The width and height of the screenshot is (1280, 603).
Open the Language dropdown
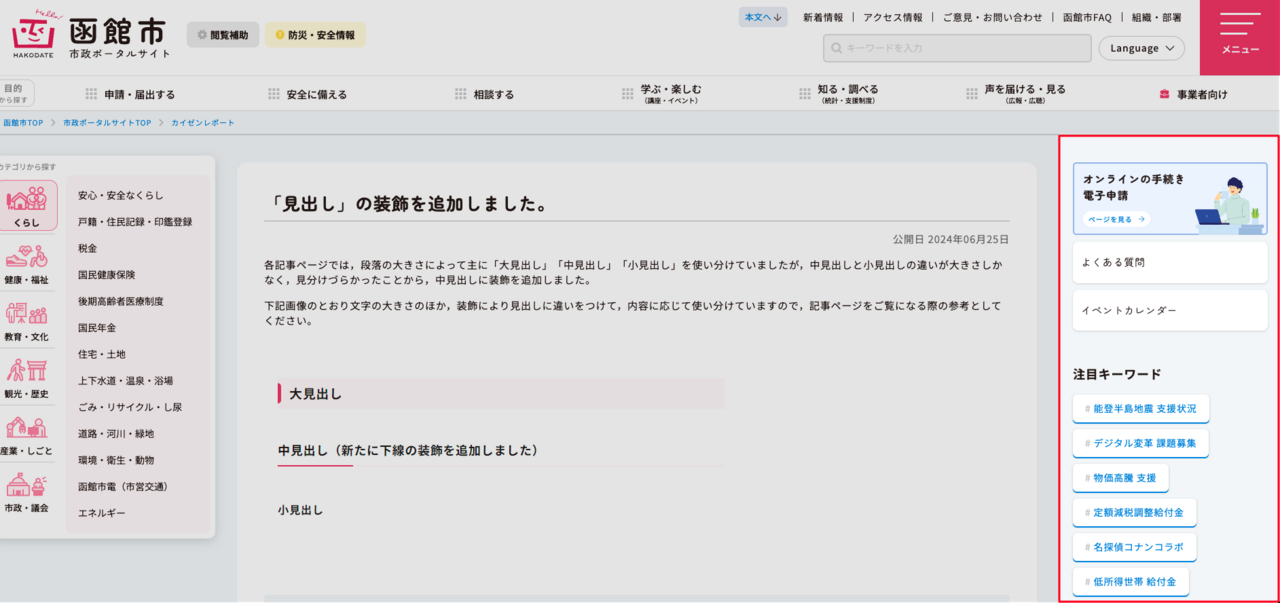pyautogui.click(x=1141, y=48)
